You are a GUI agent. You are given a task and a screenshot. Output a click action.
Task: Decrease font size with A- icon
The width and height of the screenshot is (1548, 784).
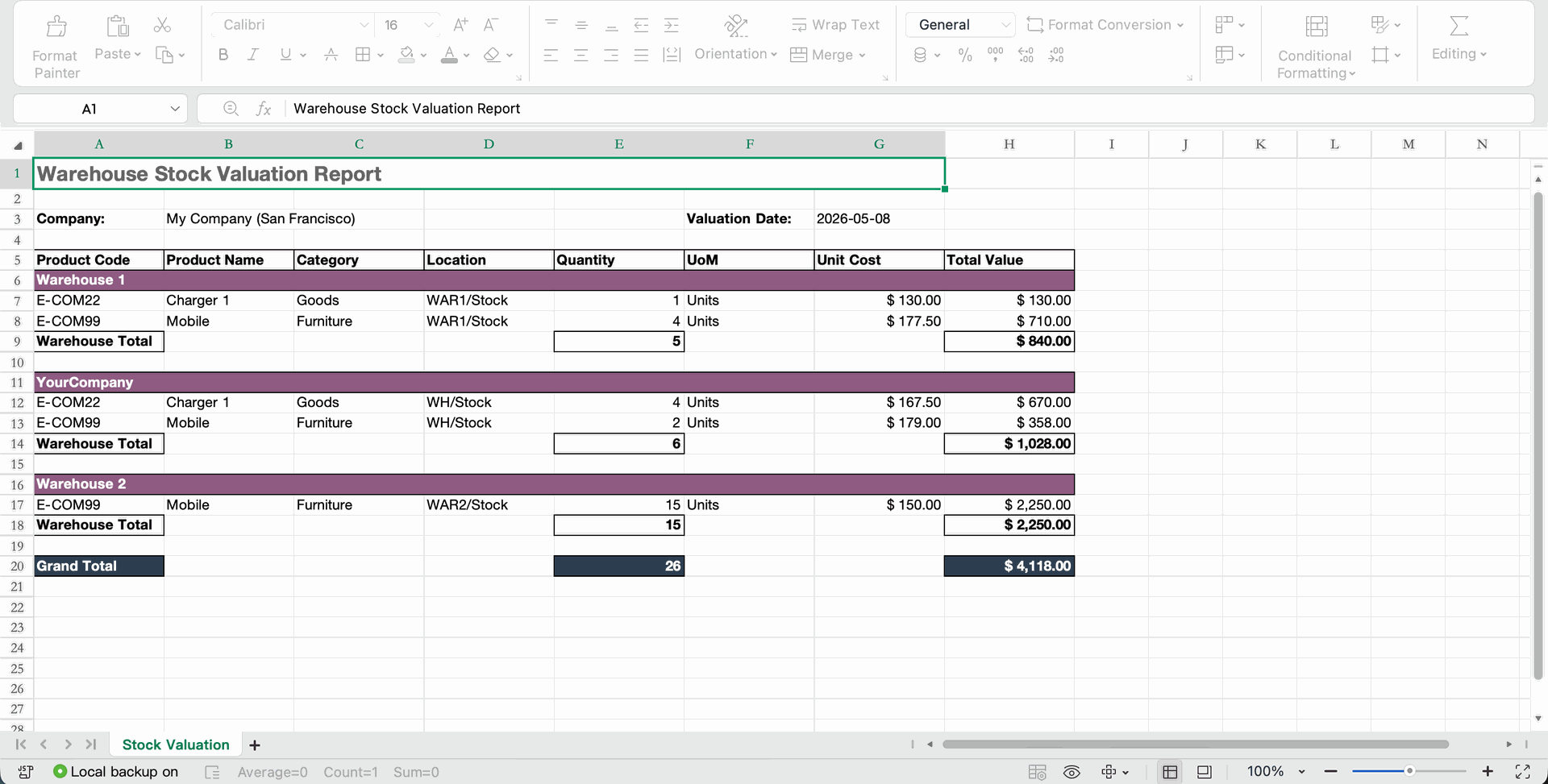(x=490, y=25)
